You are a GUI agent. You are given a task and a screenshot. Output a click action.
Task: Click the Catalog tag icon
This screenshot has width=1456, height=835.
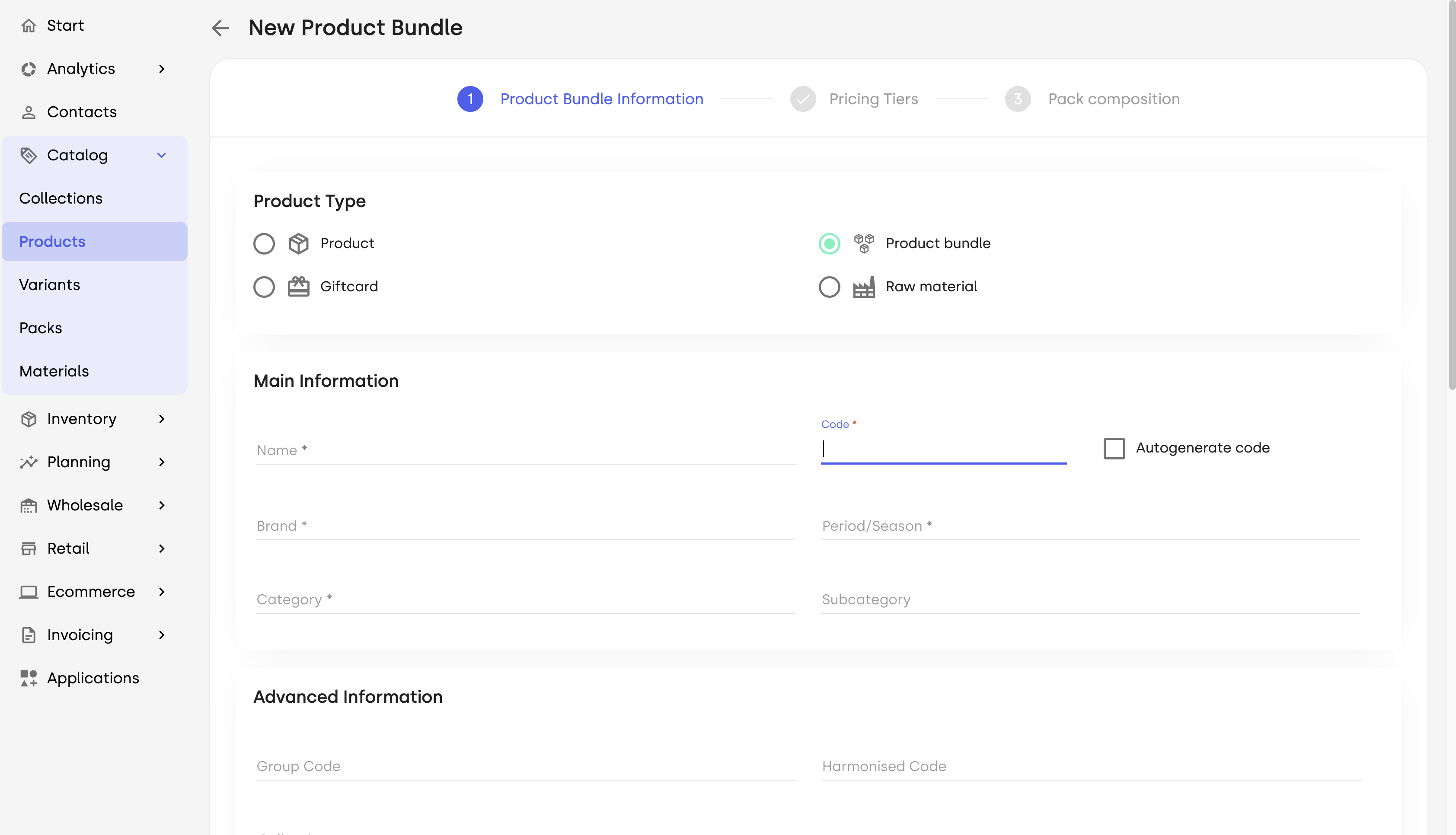29,155
